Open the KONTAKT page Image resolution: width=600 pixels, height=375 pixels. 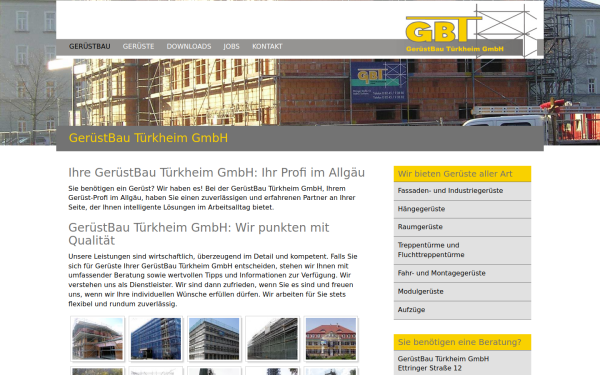(x=267, y=46)
